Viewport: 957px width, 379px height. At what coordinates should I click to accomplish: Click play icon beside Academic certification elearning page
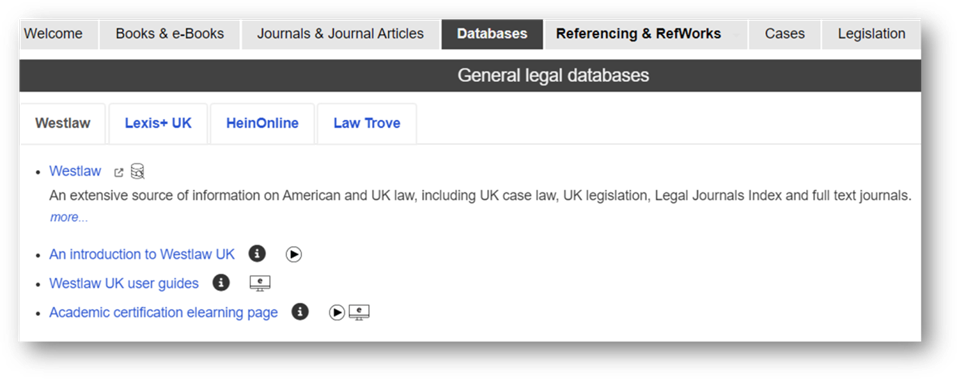[337, 312]
